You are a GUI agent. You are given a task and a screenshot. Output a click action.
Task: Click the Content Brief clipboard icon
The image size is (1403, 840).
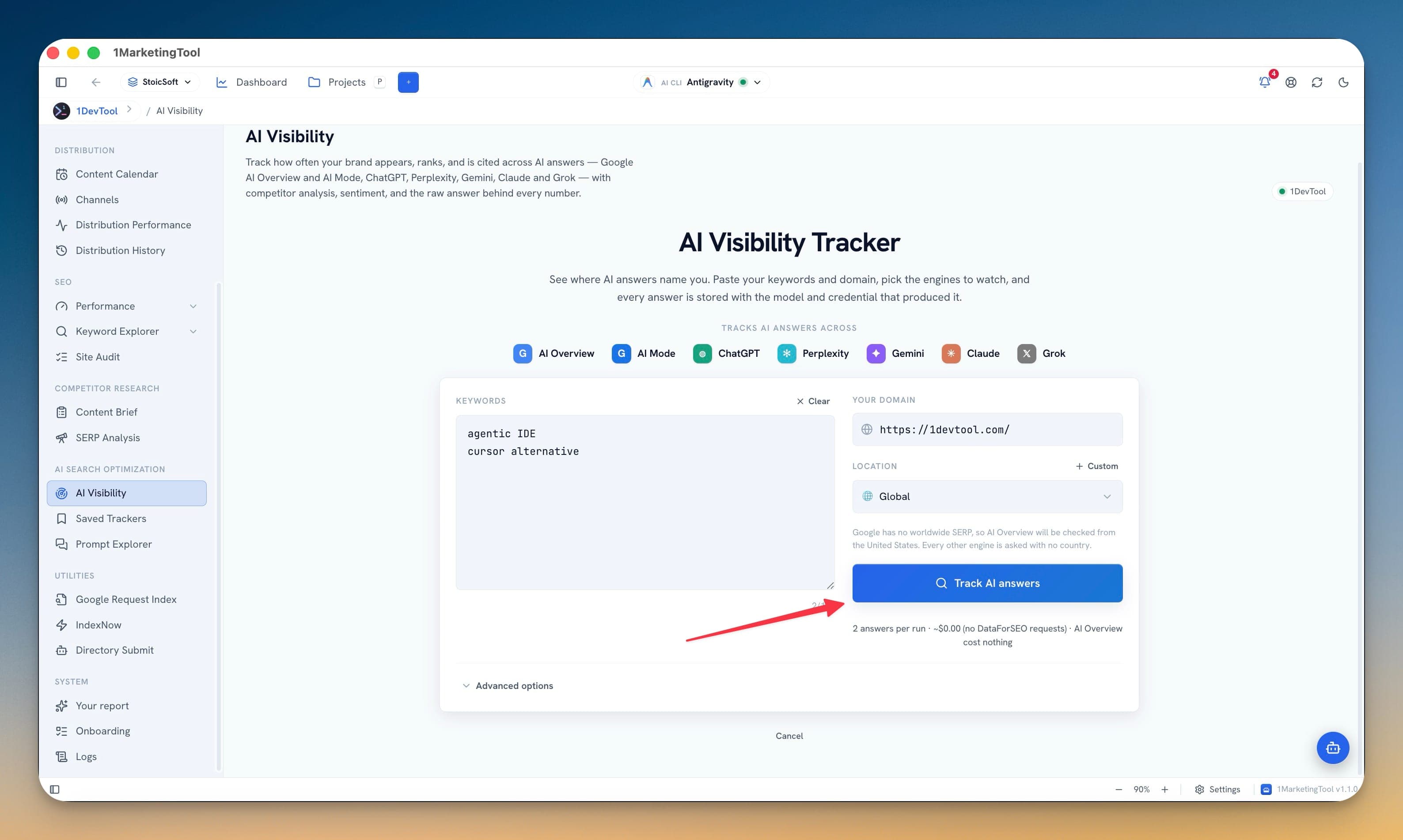pos(62,412)
